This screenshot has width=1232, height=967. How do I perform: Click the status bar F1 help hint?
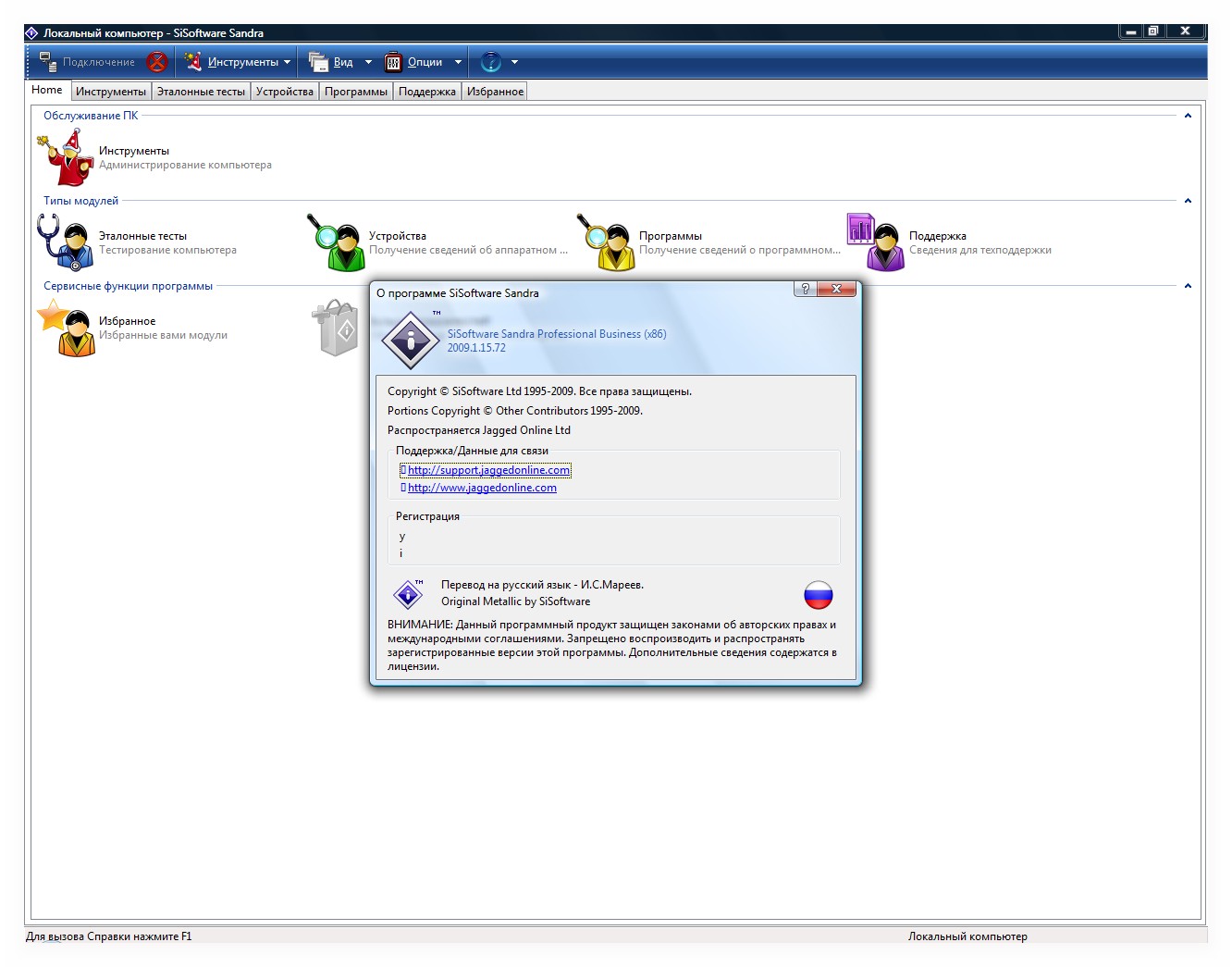pos(109,936)
